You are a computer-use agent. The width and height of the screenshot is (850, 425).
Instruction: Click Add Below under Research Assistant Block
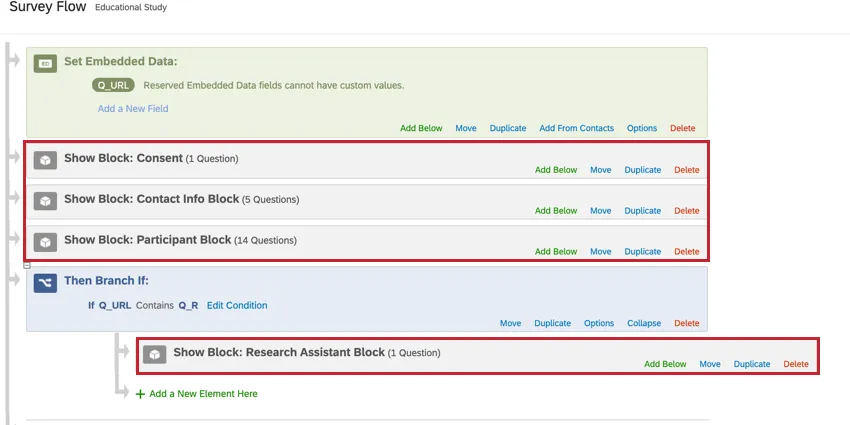[665, 364]
